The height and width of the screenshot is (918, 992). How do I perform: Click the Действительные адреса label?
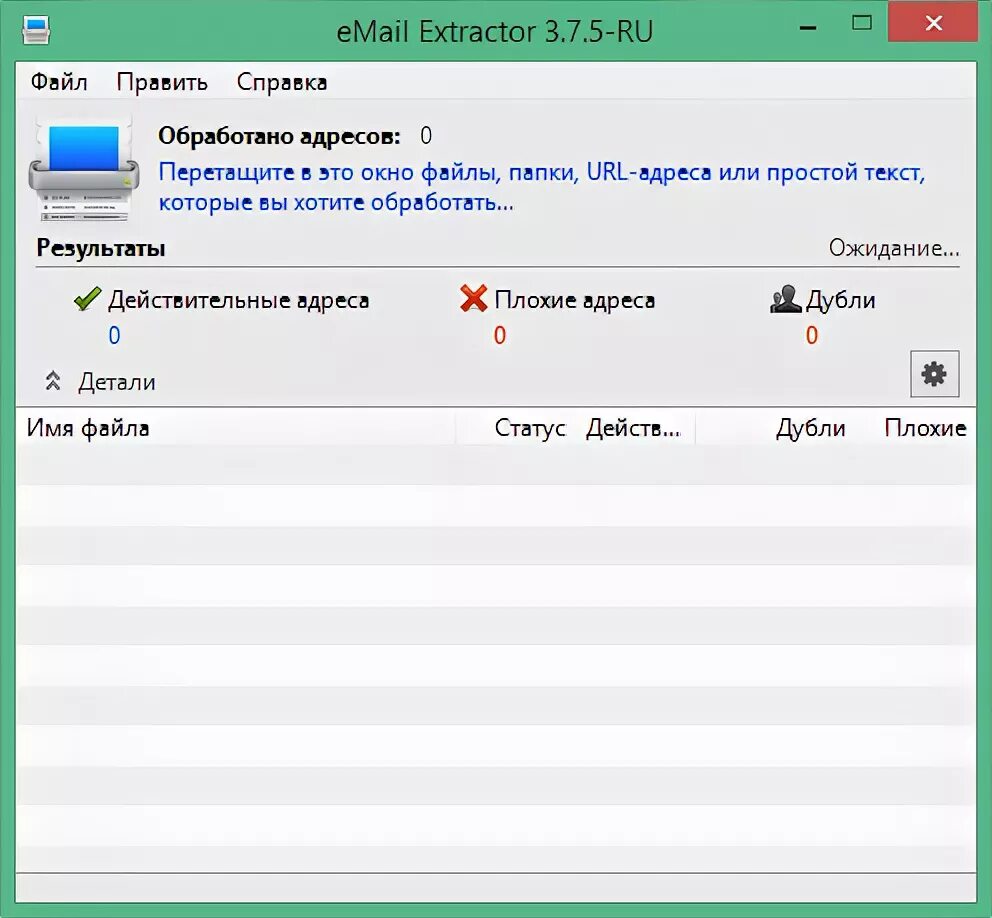[239, 300]
